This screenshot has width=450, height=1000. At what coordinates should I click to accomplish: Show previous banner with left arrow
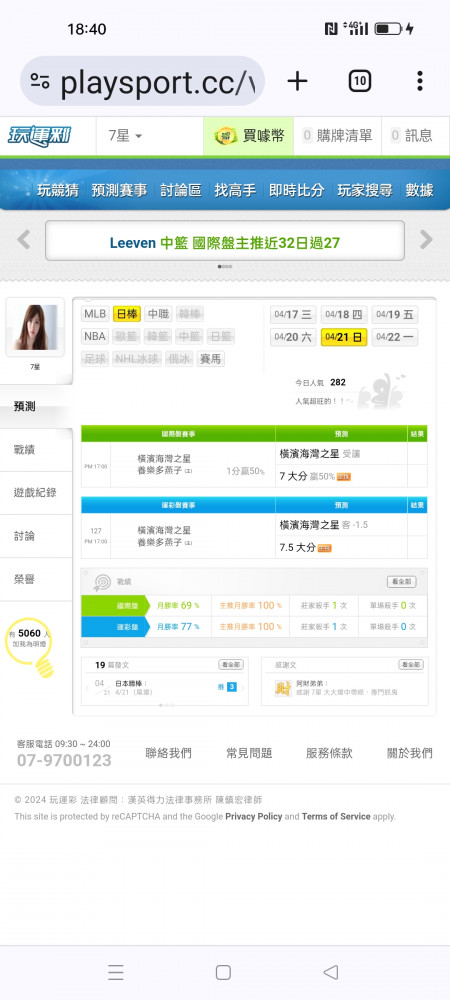(x=24, y=240)
